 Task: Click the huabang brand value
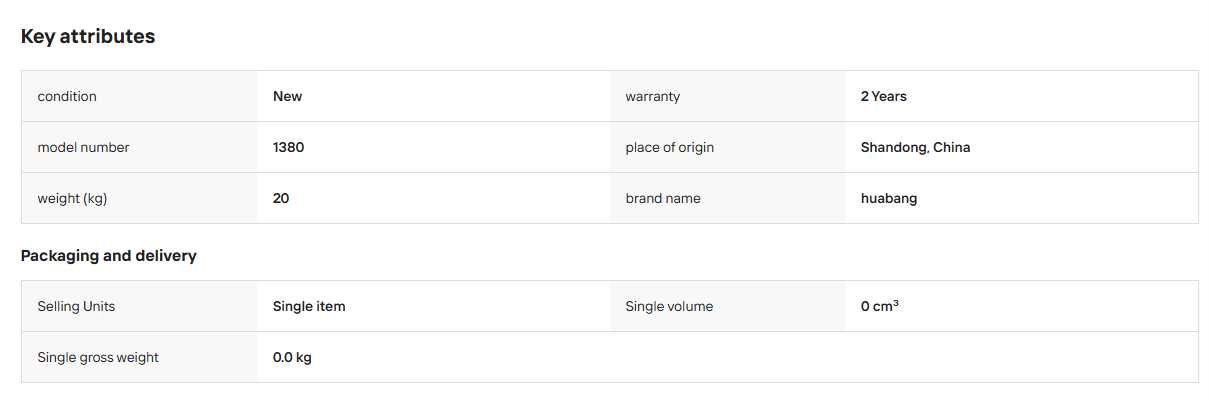pos(889,198)
